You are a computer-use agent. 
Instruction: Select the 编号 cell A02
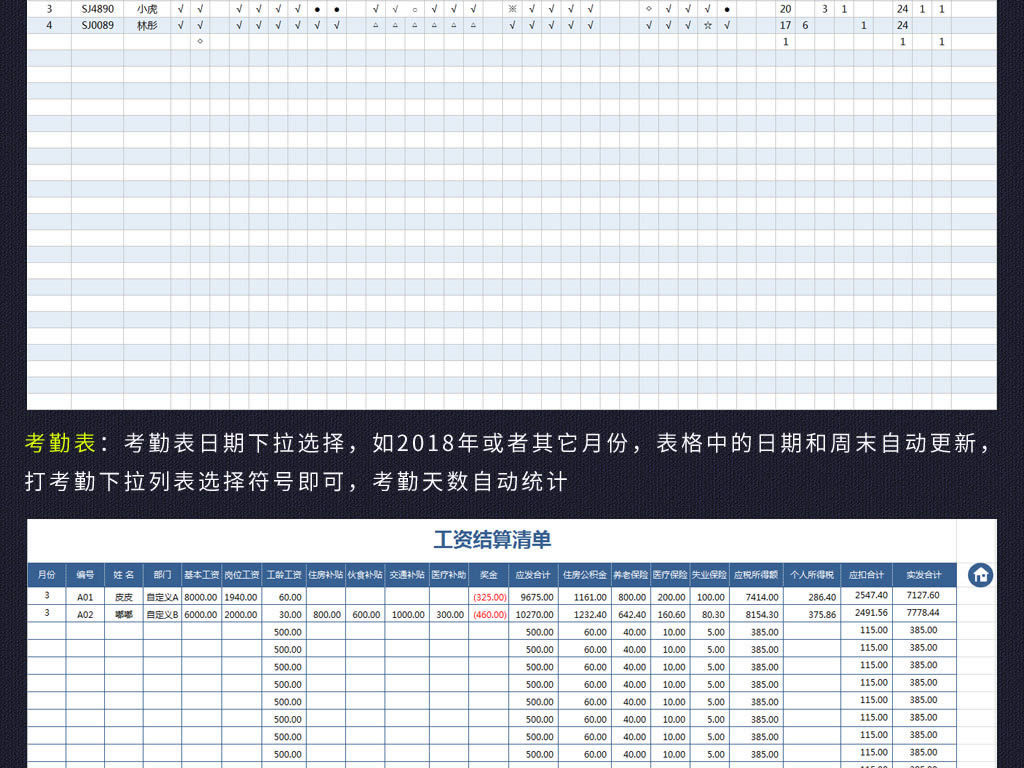coord(85,614)
